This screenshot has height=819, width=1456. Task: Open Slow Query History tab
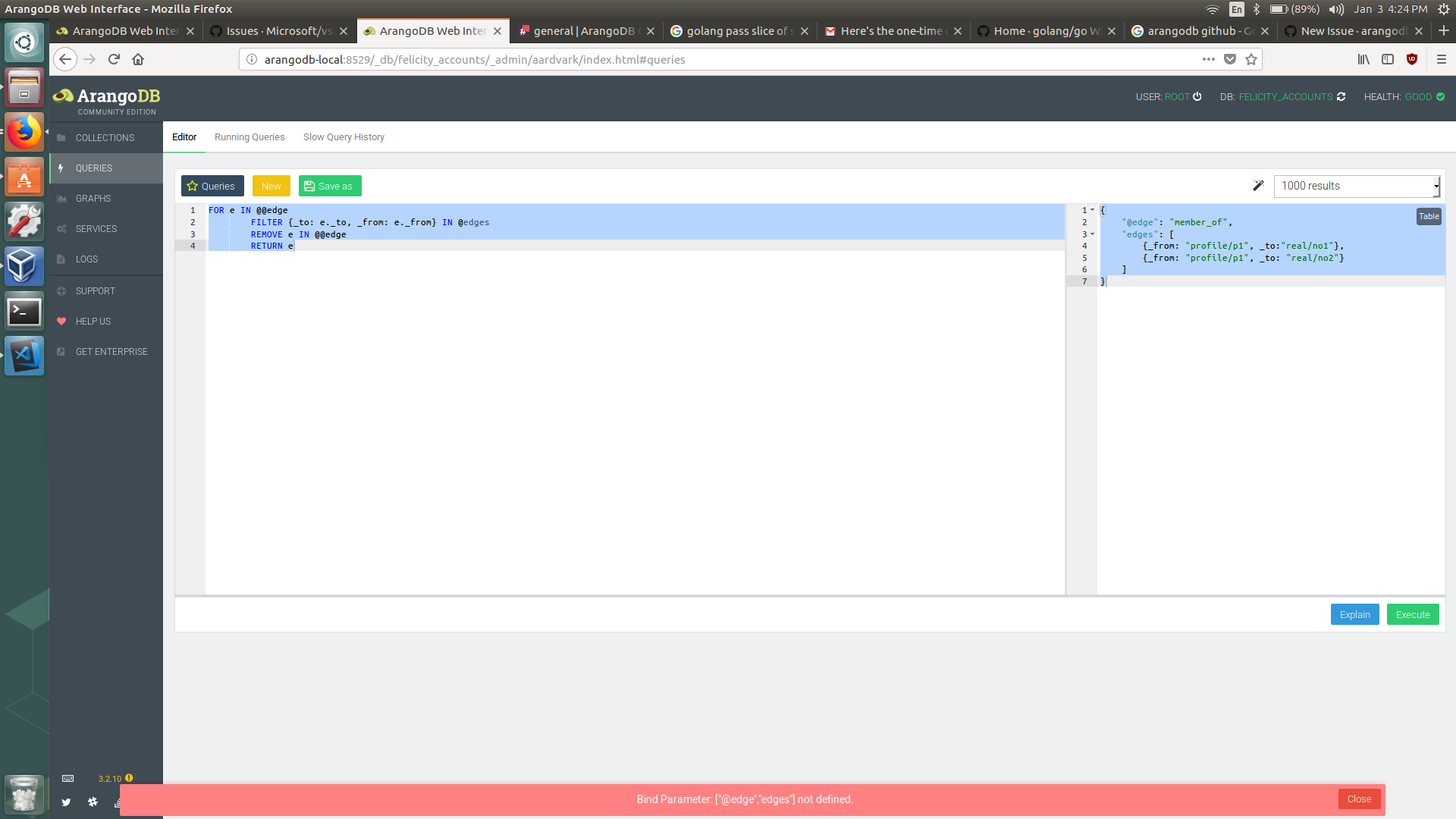(344, 137)
